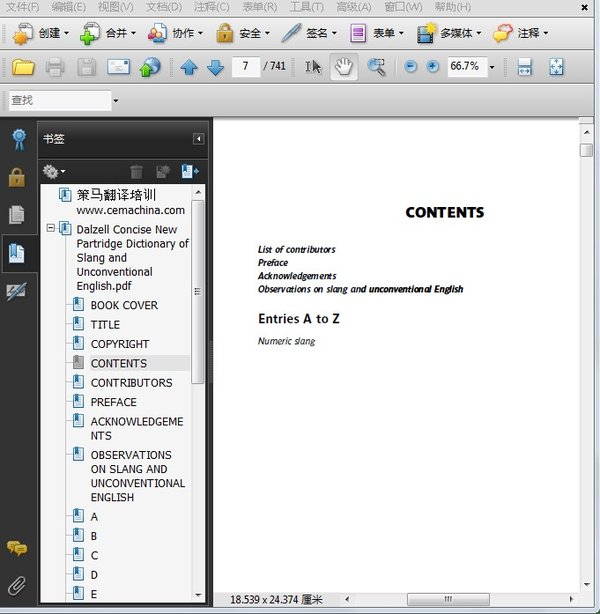This screenshot has height=614, width=600.
Task: Activate the marquee zoom magnifier tool
Action: click(x=376, y=68)
